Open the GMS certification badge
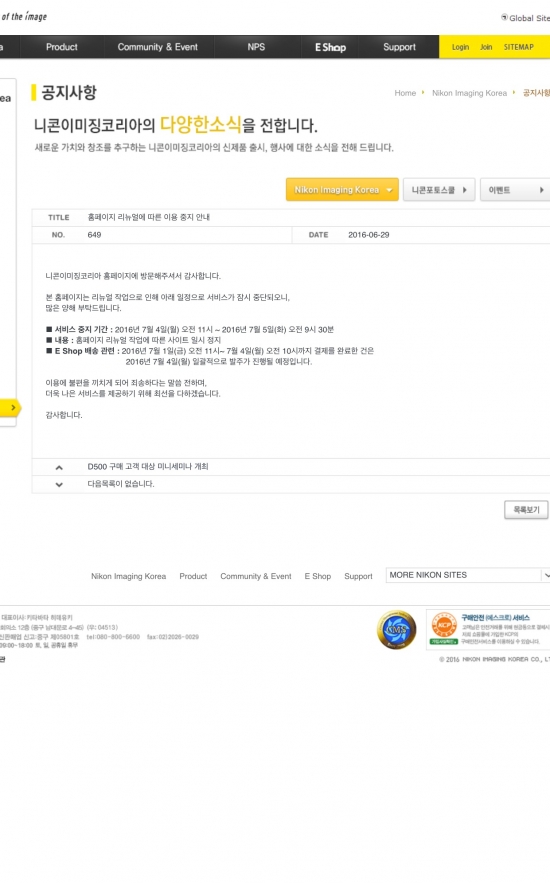 click(x=396, y=630)
